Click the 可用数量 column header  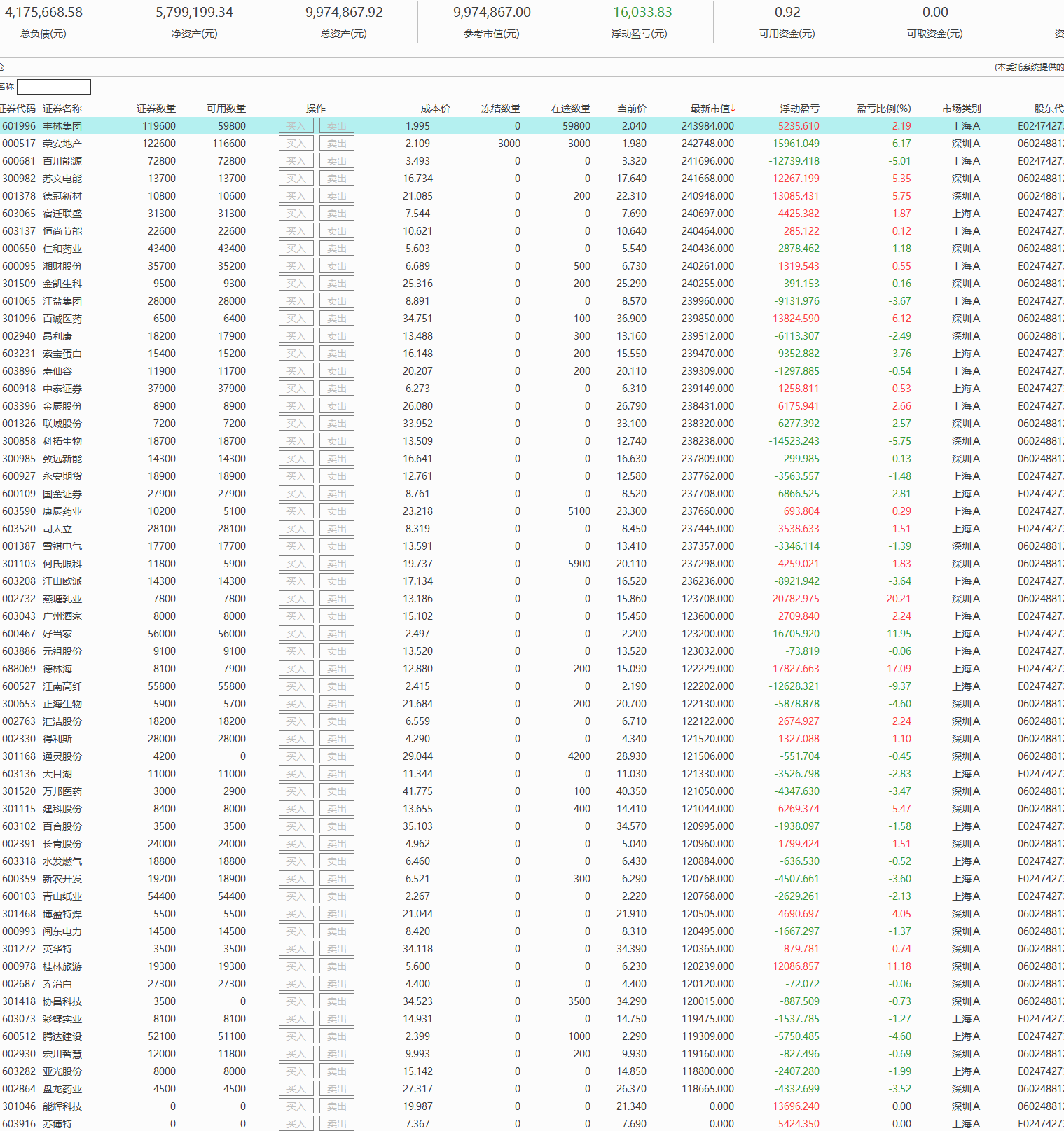[226, 109]
